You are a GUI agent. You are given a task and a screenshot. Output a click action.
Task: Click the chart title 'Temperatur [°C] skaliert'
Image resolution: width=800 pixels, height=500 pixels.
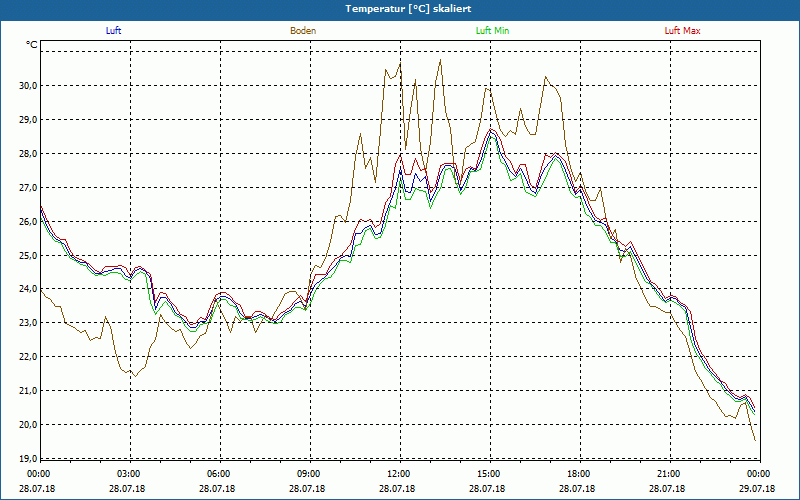tap(408, 9)
